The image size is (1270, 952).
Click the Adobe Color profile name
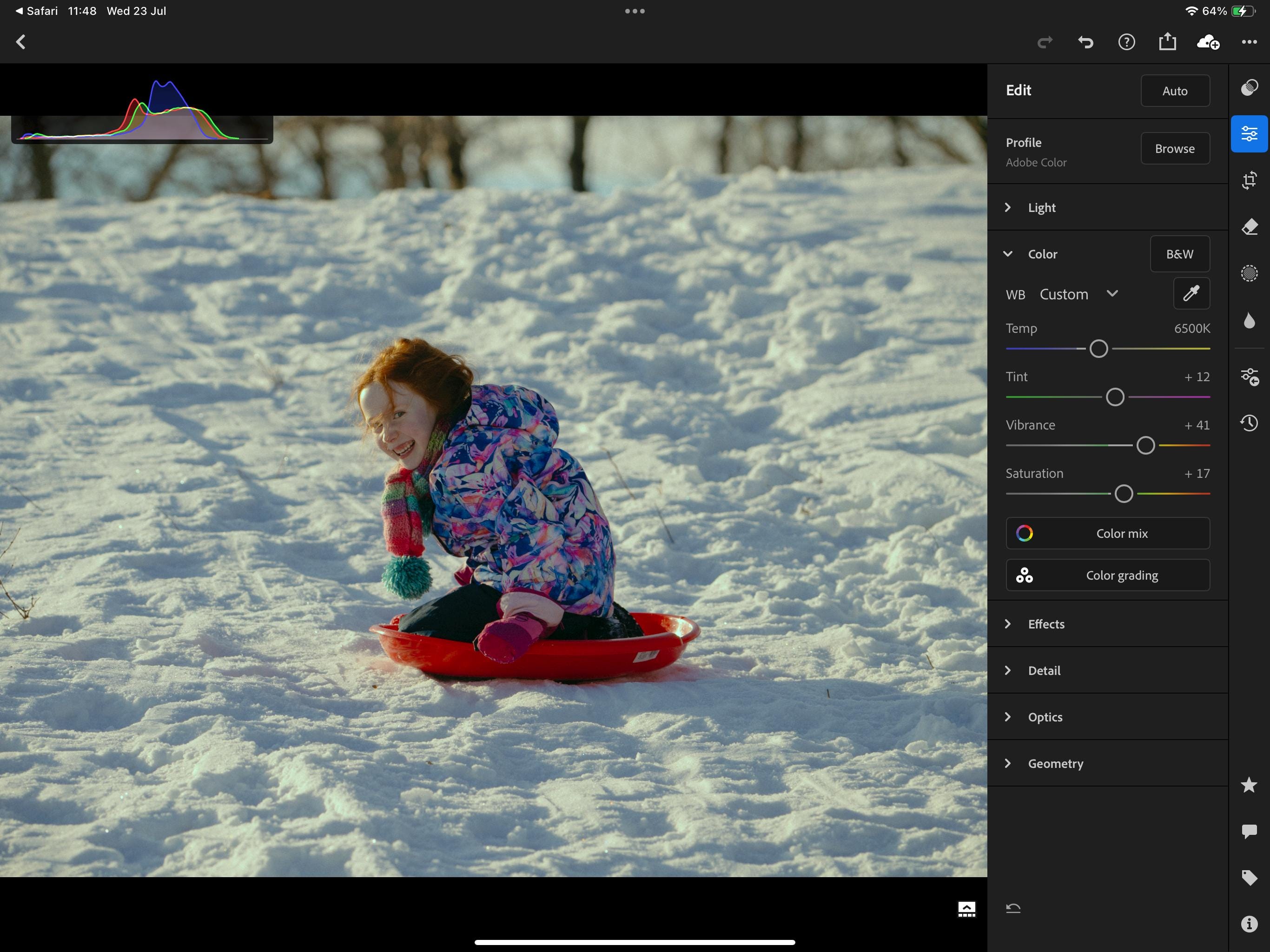pos(1036,163)
